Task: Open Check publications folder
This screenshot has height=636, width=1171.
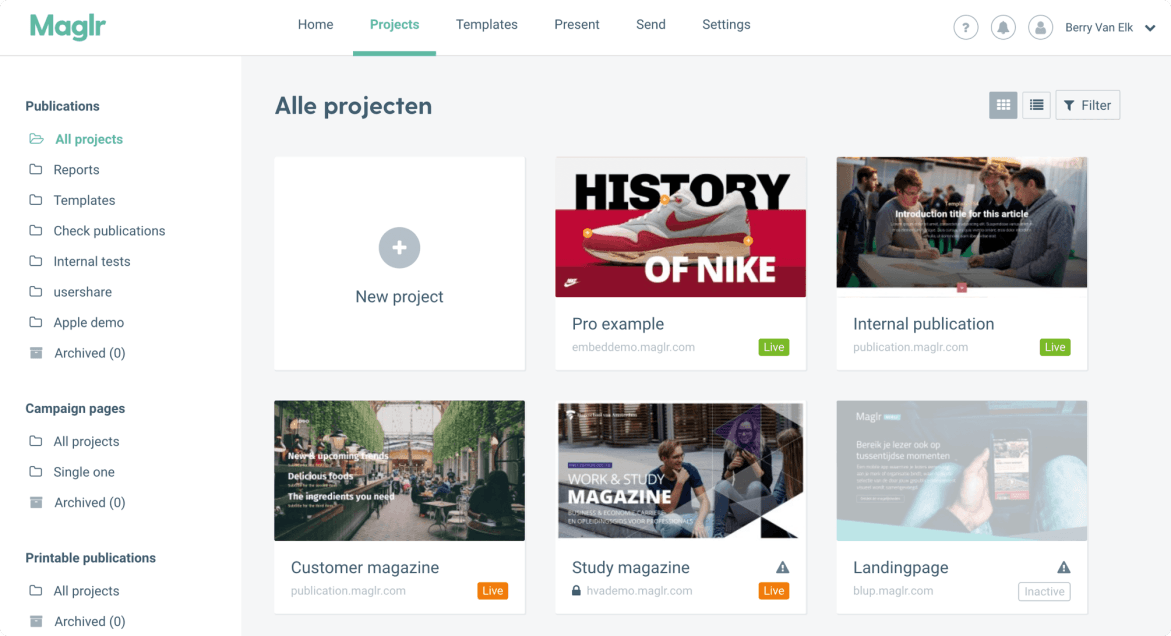Action: click(109, 231)
